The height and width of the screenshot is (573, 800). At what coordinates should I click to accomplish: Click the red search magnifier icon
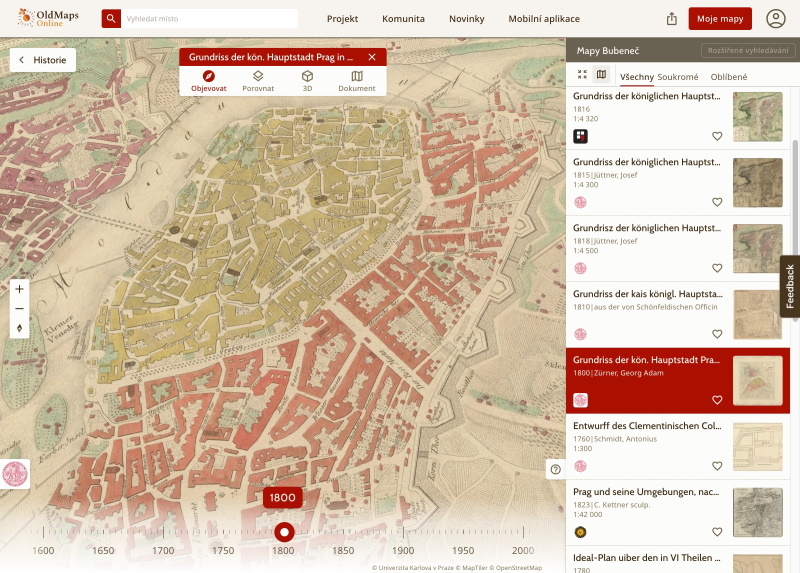111,19
